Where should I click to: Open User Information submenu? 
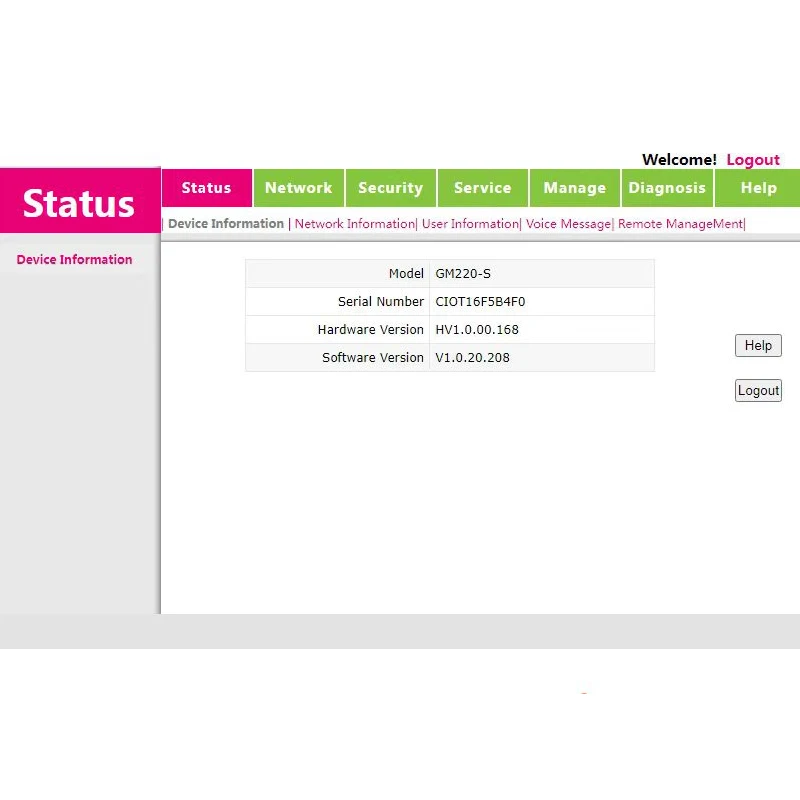tap(470, 223)
